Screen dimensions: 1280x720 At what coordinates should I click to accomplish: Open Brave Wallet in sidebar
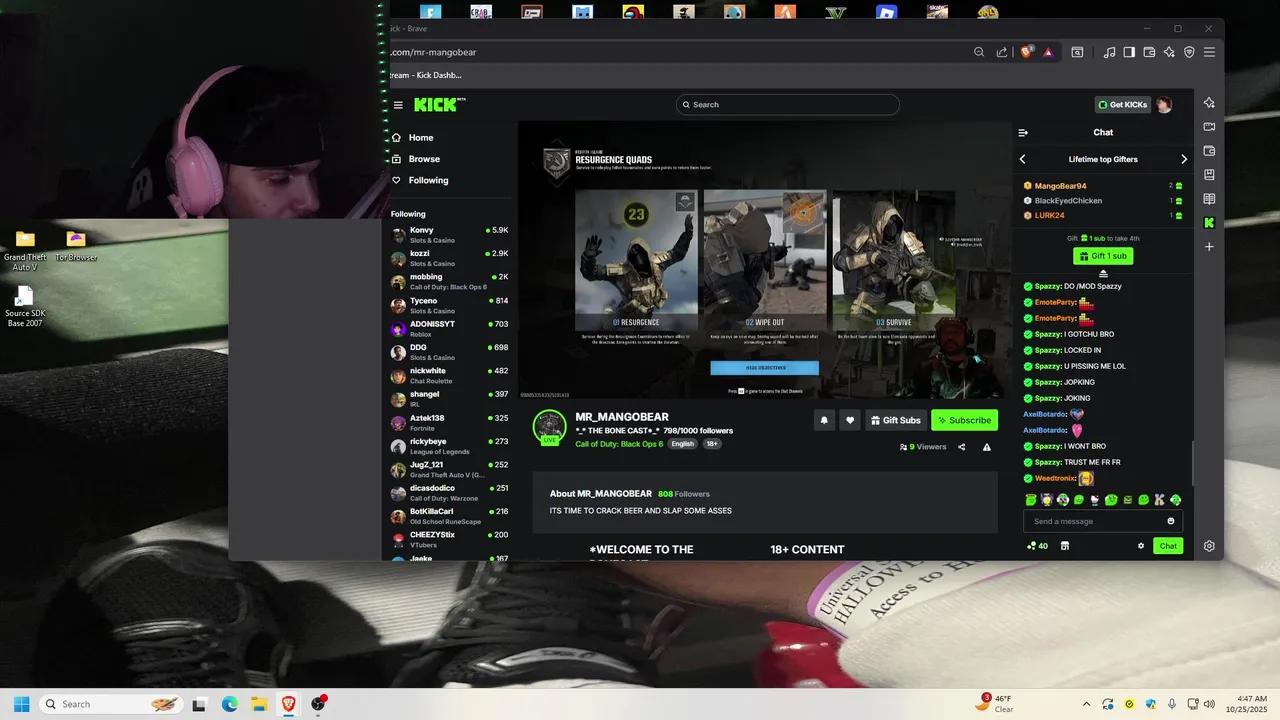tap(1209, 151)
